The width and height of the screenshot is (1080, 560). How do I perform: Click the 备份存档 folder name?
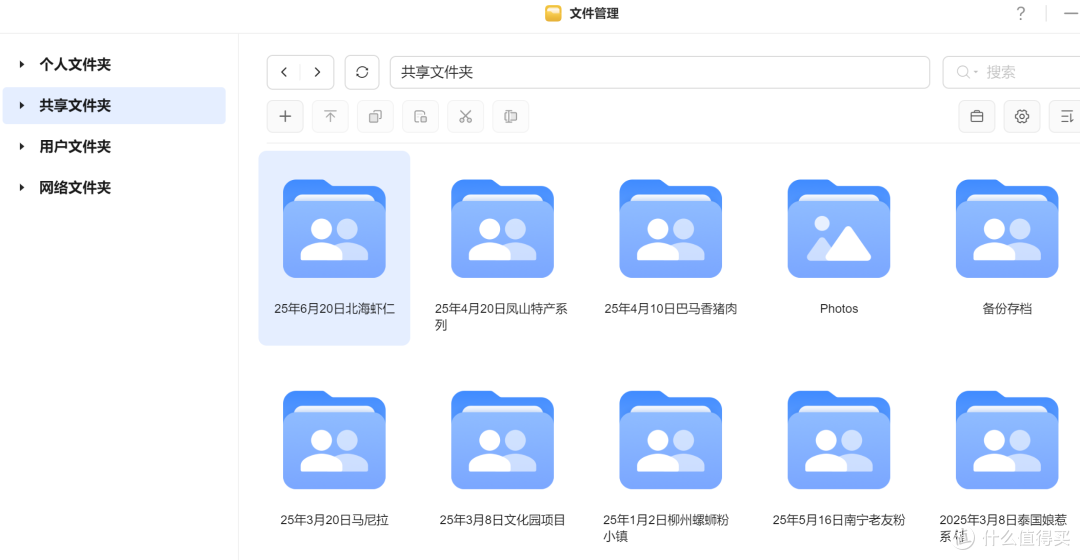1007,309
